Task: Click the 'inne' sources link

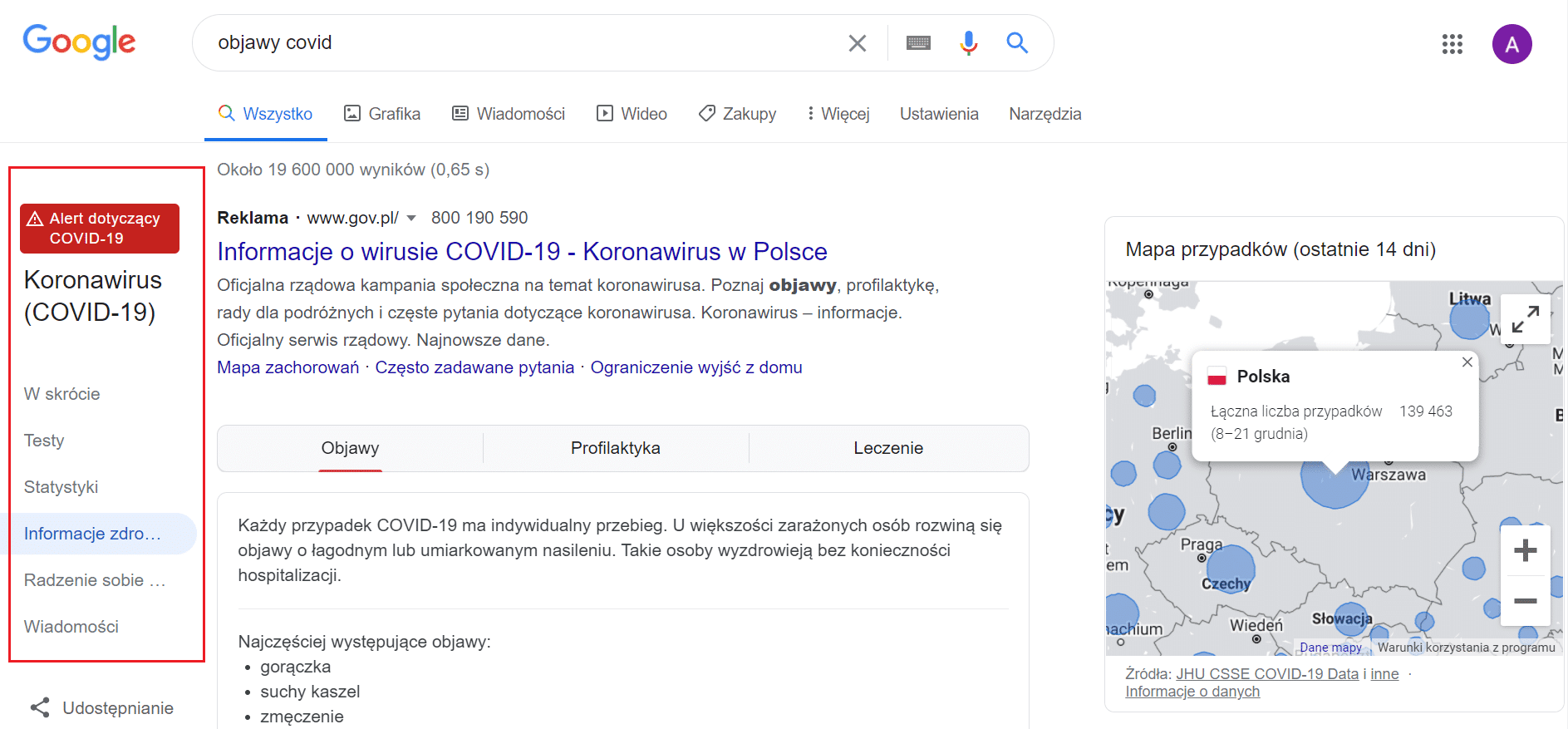Action: tap(1384, 674)
